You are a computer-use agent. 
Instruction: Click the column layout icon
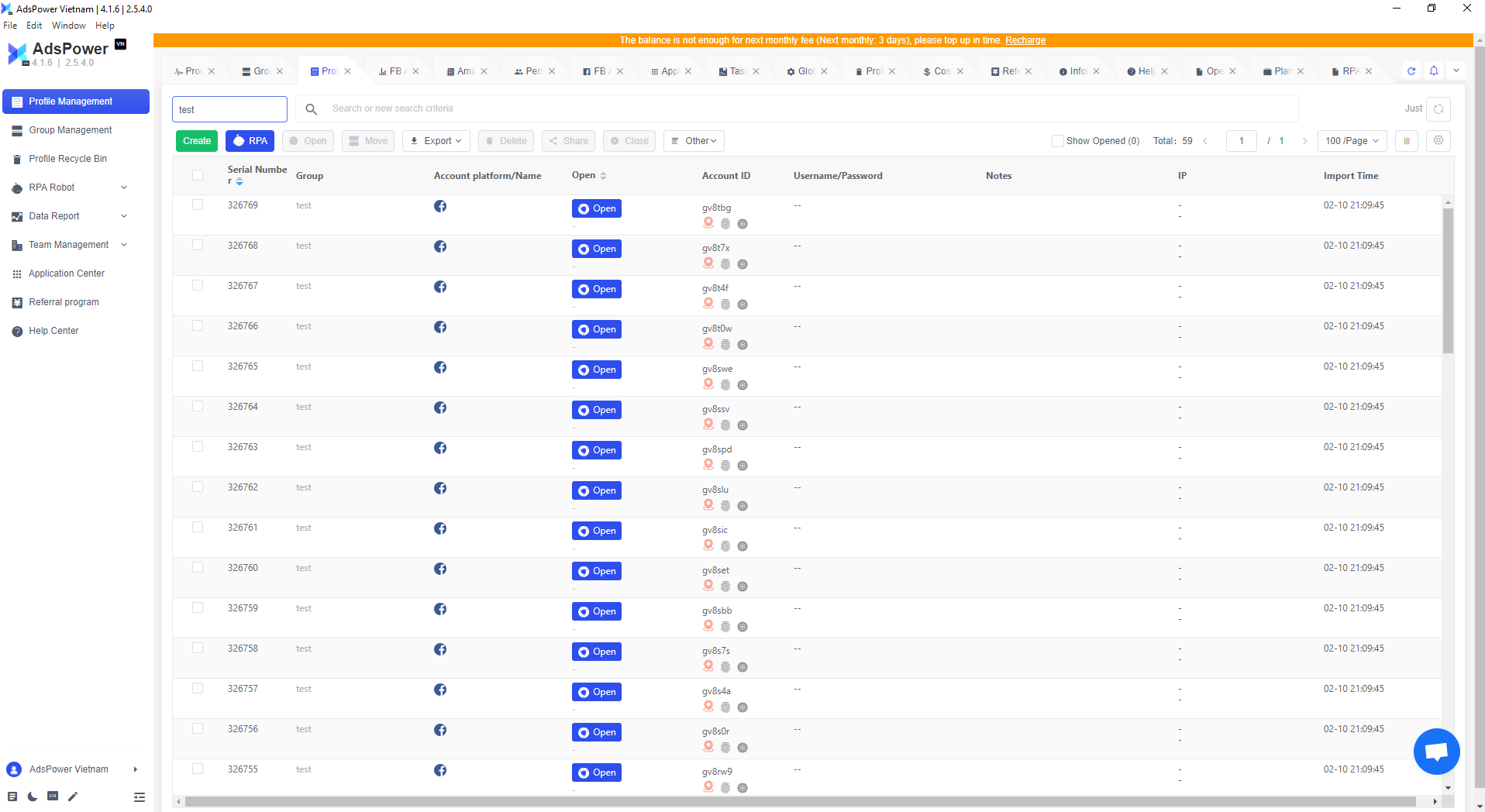1407,141
